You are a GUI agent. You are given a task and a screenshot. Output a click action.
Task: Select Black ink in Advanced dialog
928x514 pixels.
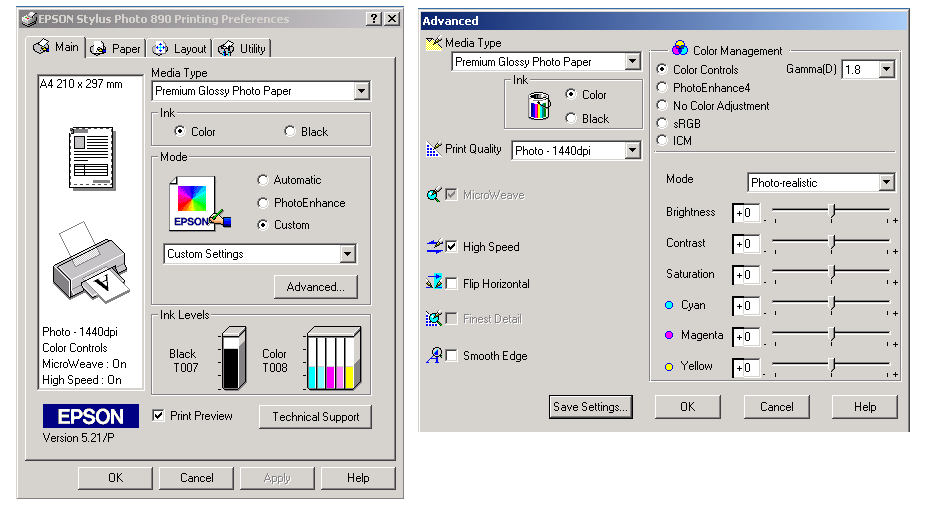[x=571, y=118]
